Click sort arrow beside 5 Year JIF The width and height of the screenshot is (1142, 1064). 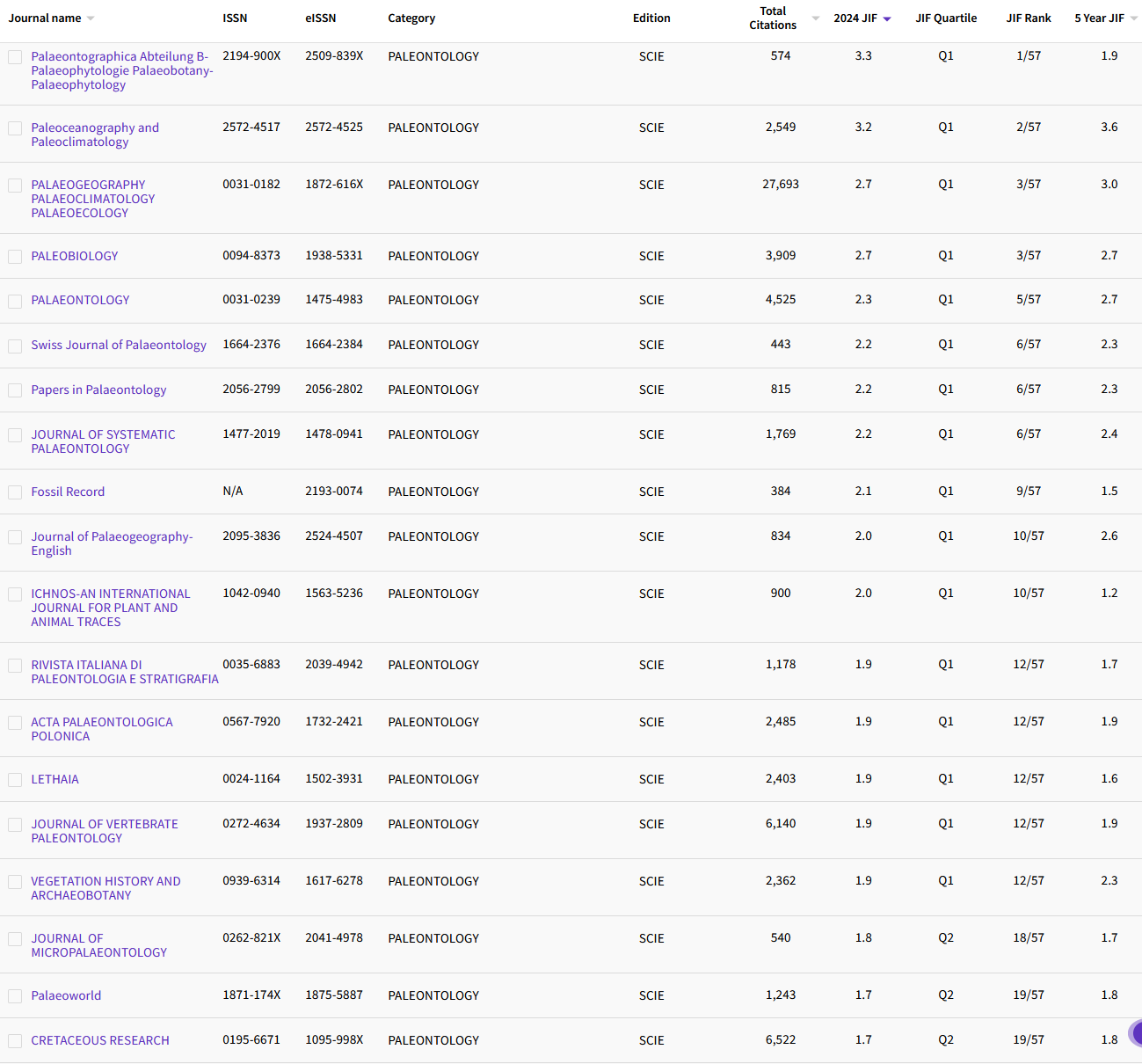(1133, 18)
